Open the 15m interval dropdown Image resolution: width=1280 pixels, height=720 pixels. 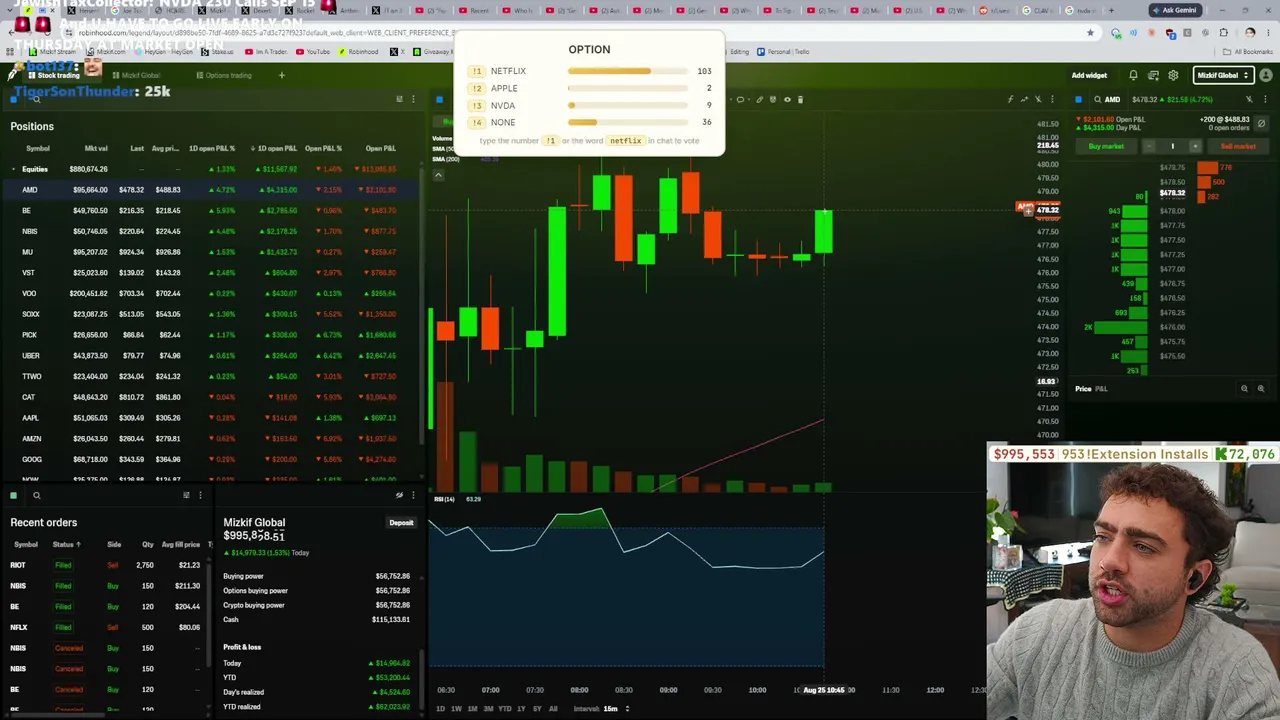point(615,709)
